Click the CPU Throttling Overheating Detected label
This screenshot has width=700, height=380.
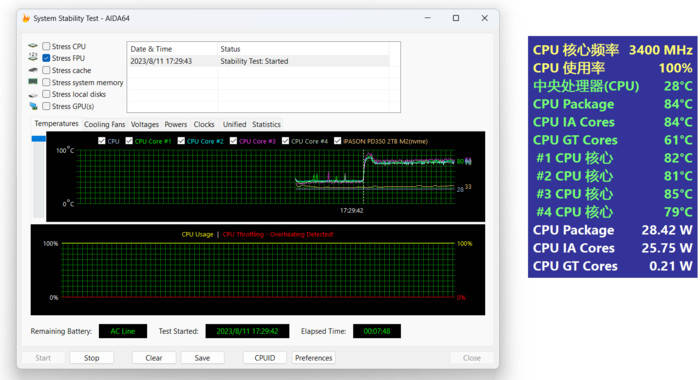[278, 234]
